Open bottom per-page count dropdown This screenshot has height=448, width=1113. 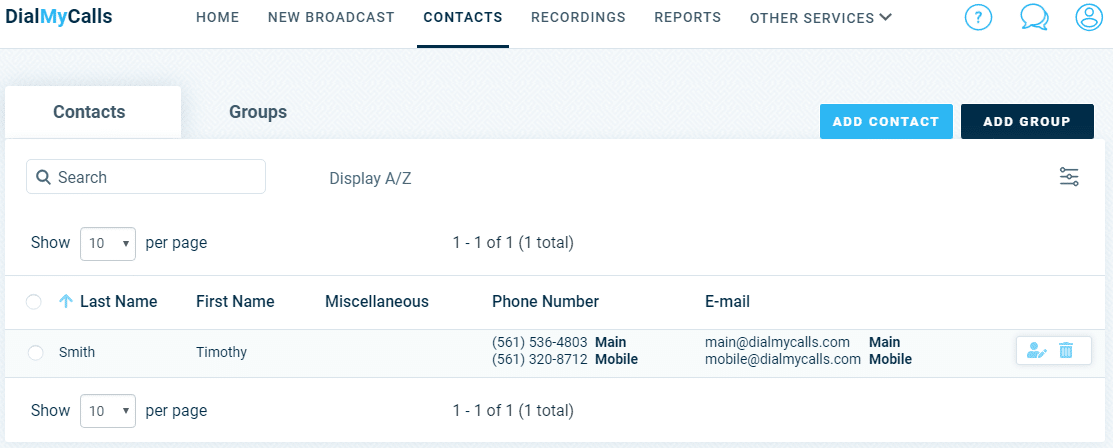point(108,411)
